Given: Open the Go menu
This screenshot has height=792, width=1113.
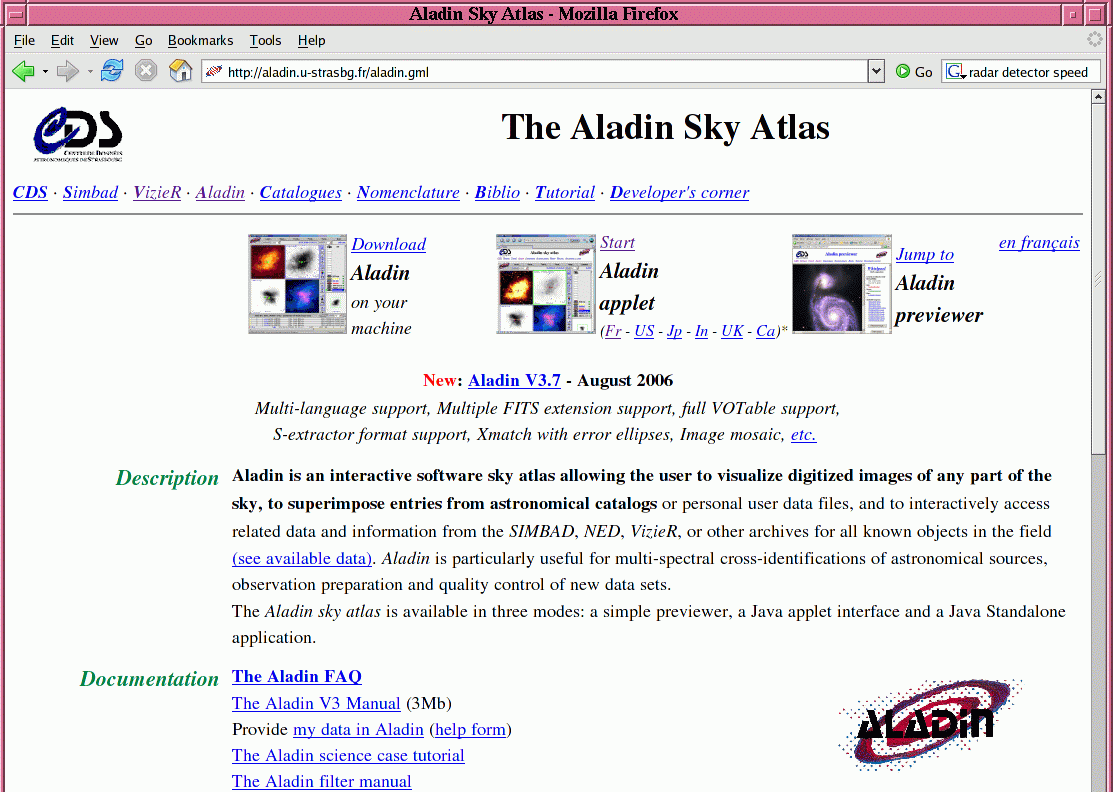Looking at the screenshot, I should [x=143, y=40].
